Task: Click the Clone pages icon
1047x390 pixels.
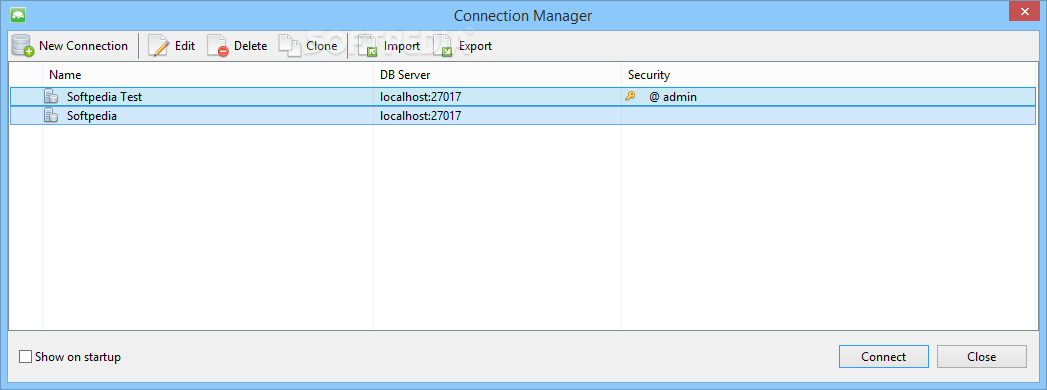Action: click(x=290, y=46)
